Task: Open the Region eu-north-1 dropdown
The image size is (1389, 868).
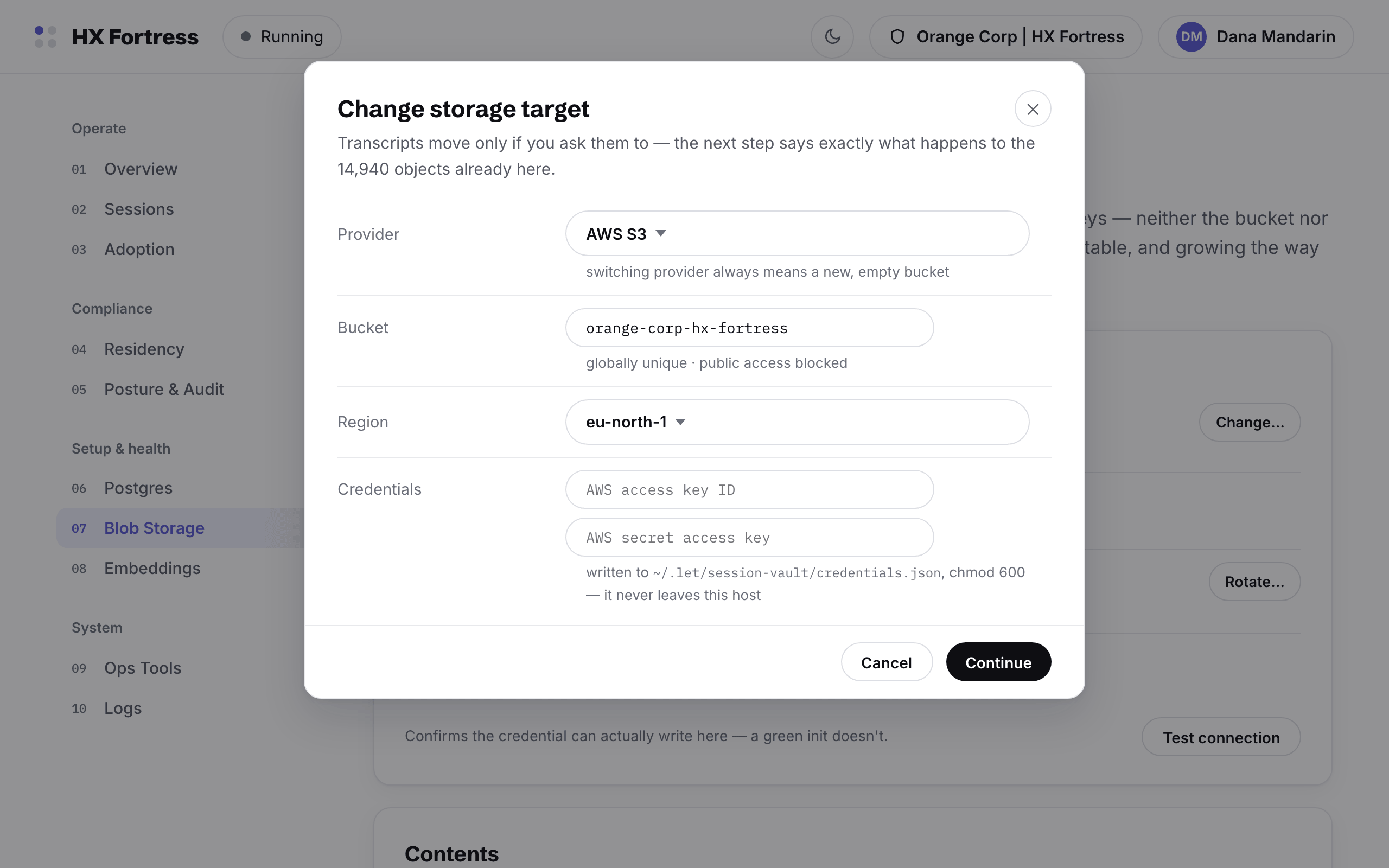Action: [797, 422]
